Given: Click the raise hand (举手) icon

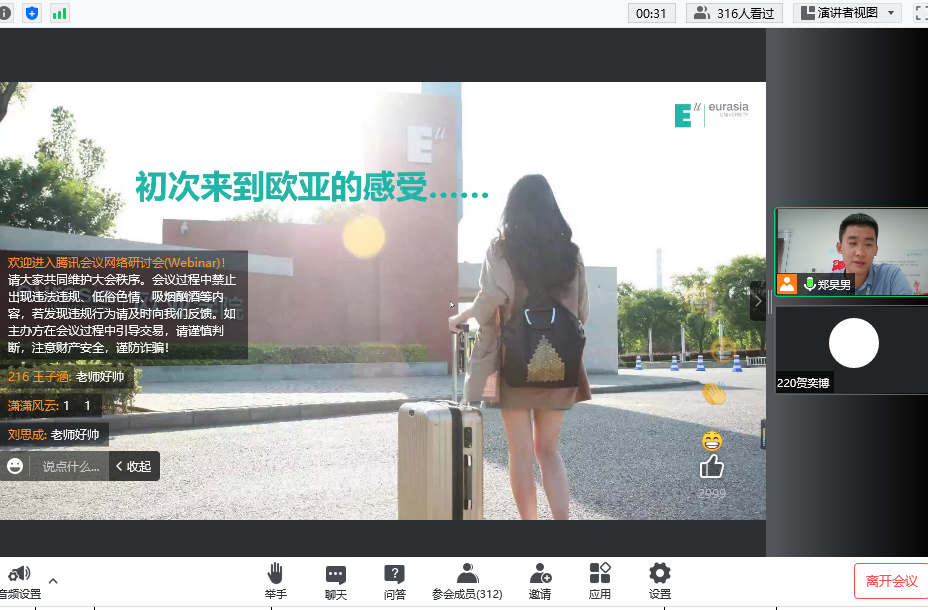Looking at the screenshot, I should pos(275,574).
